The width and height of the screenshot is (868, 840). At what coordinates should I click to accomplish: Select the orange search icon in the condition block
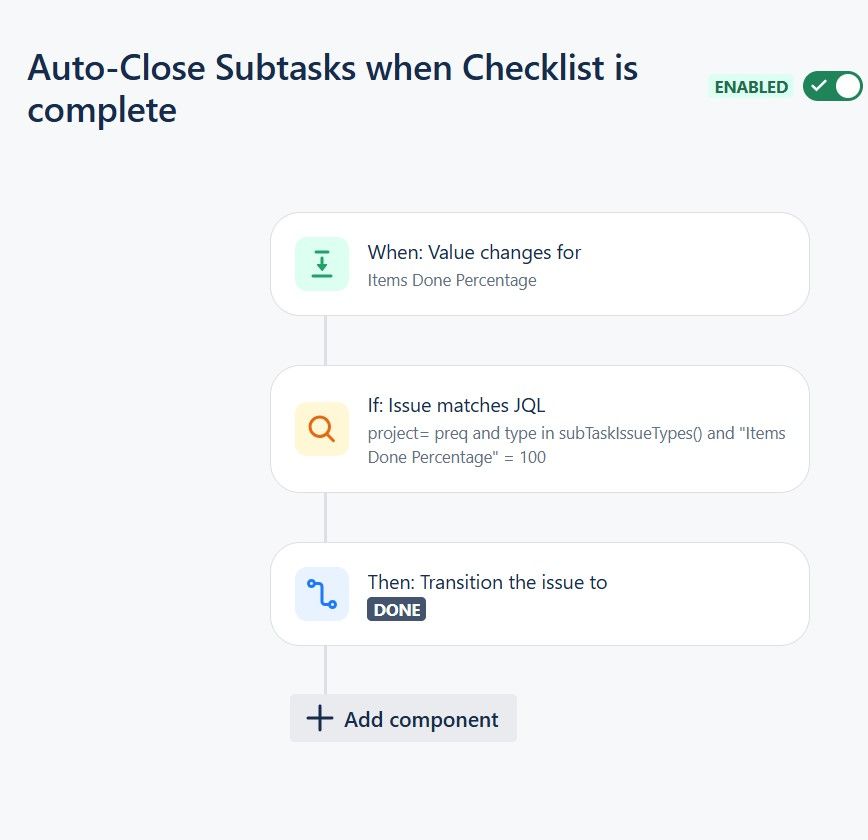[x=321, y=430]
